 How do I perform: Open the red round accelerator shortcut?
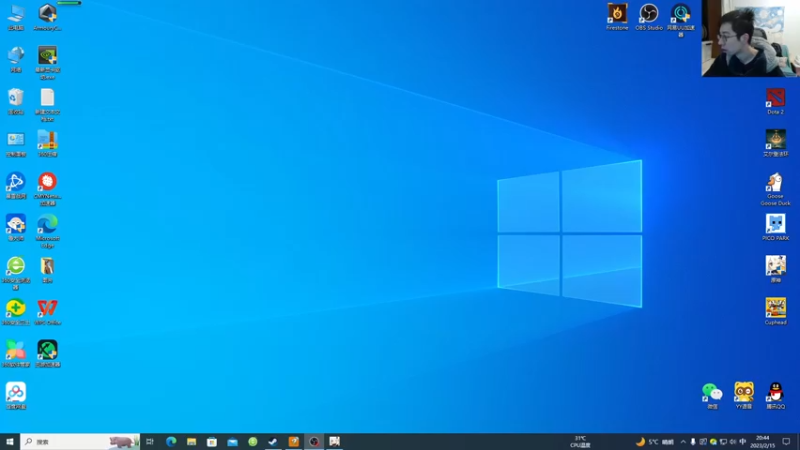coord(47,189)
